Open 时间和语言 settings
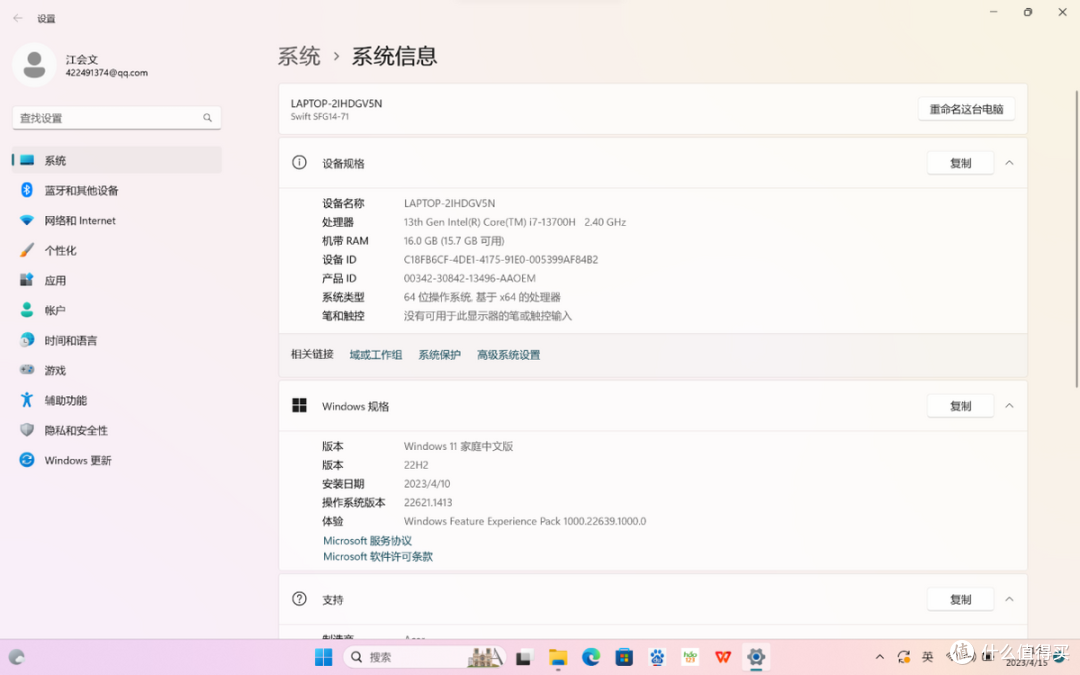Image resolution: width=1080 pixels, height=675 pixels. click(x=116, y=340)
